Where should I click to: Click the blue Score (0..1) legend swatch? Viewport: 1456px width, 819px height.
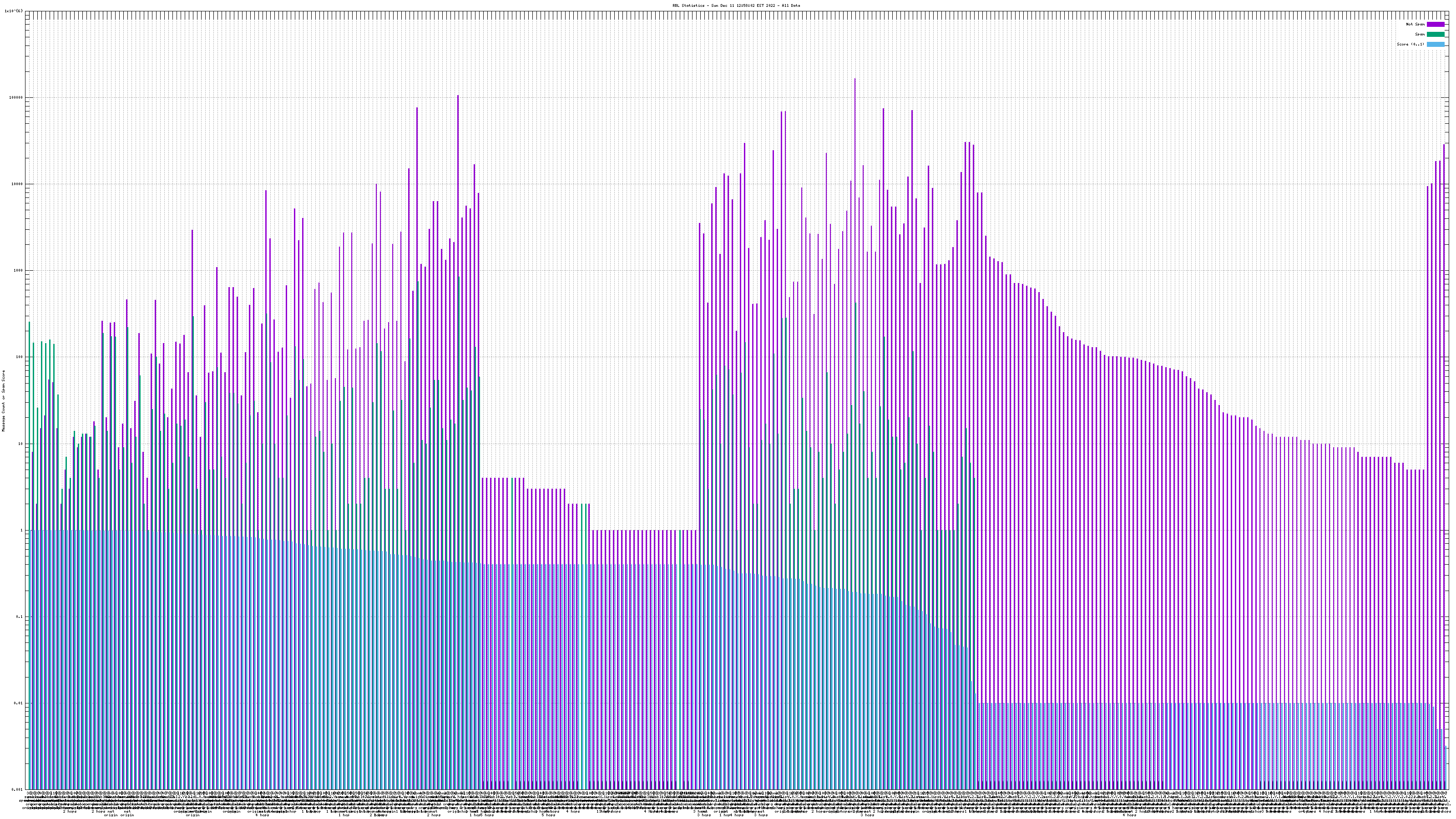coord(1435,44)
